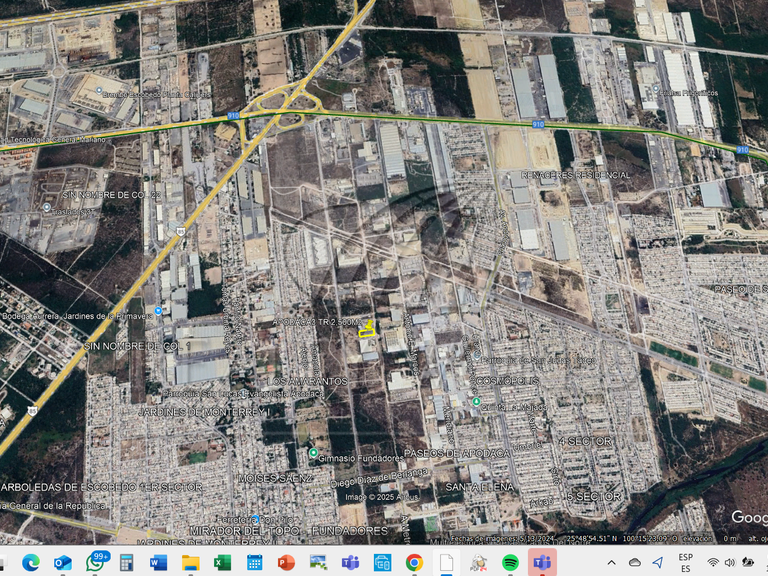Launch Google Chrome from the taskbar
The width and height of the screenshot is (768, 576).
[x=414, y=562]
